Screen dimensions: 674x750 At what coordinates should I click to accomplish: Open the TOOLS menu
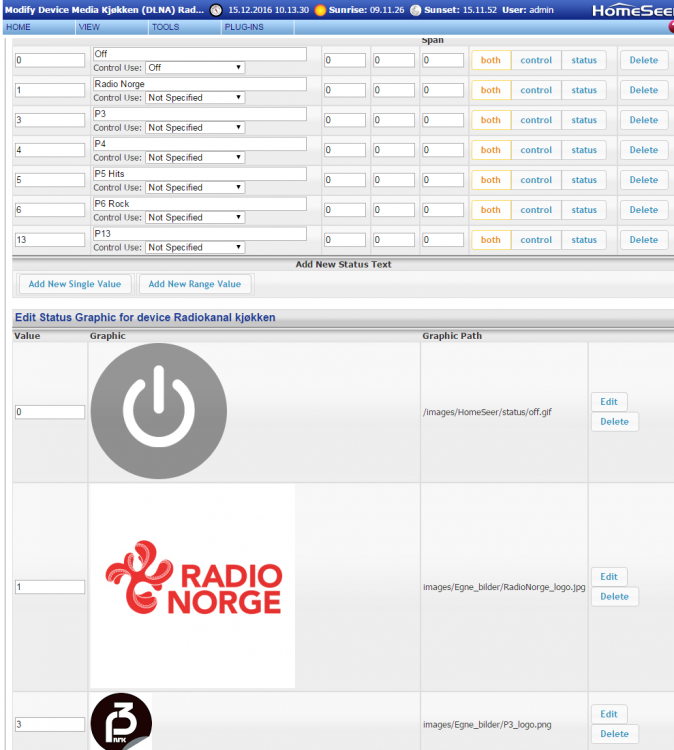click(166, 27)
